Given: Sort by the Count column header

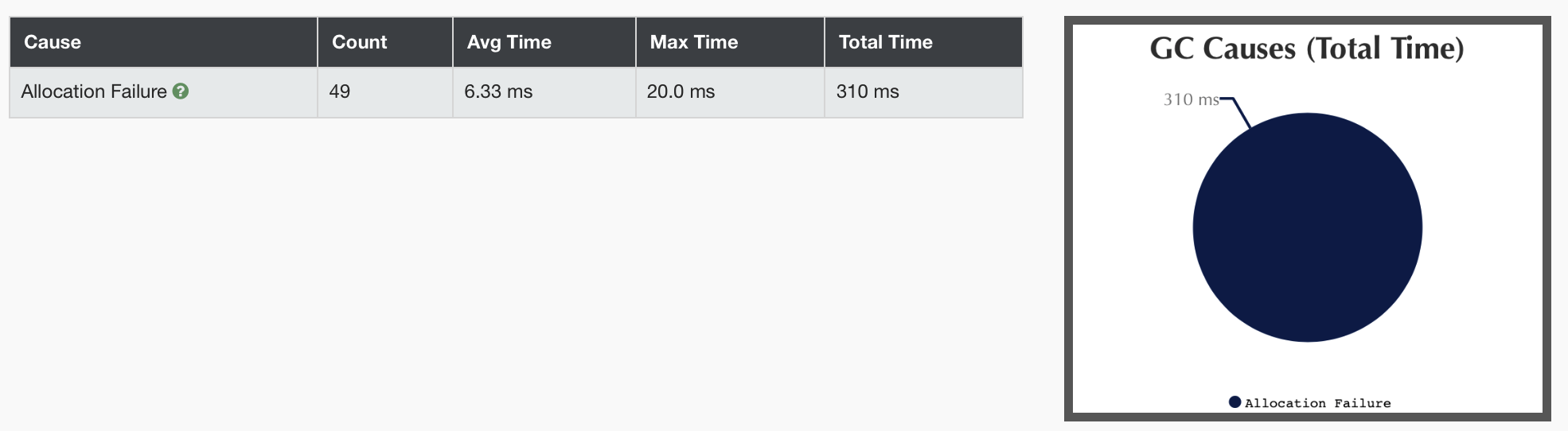Looking at the screenshot, I should [359, 42].
